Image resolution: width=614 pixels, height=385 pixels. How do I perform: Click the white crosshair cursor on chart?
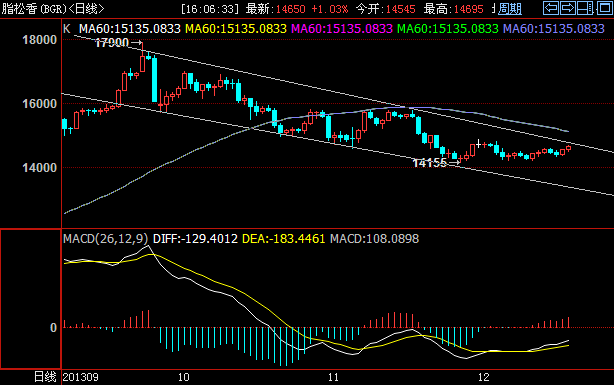(x=478, y=144)
